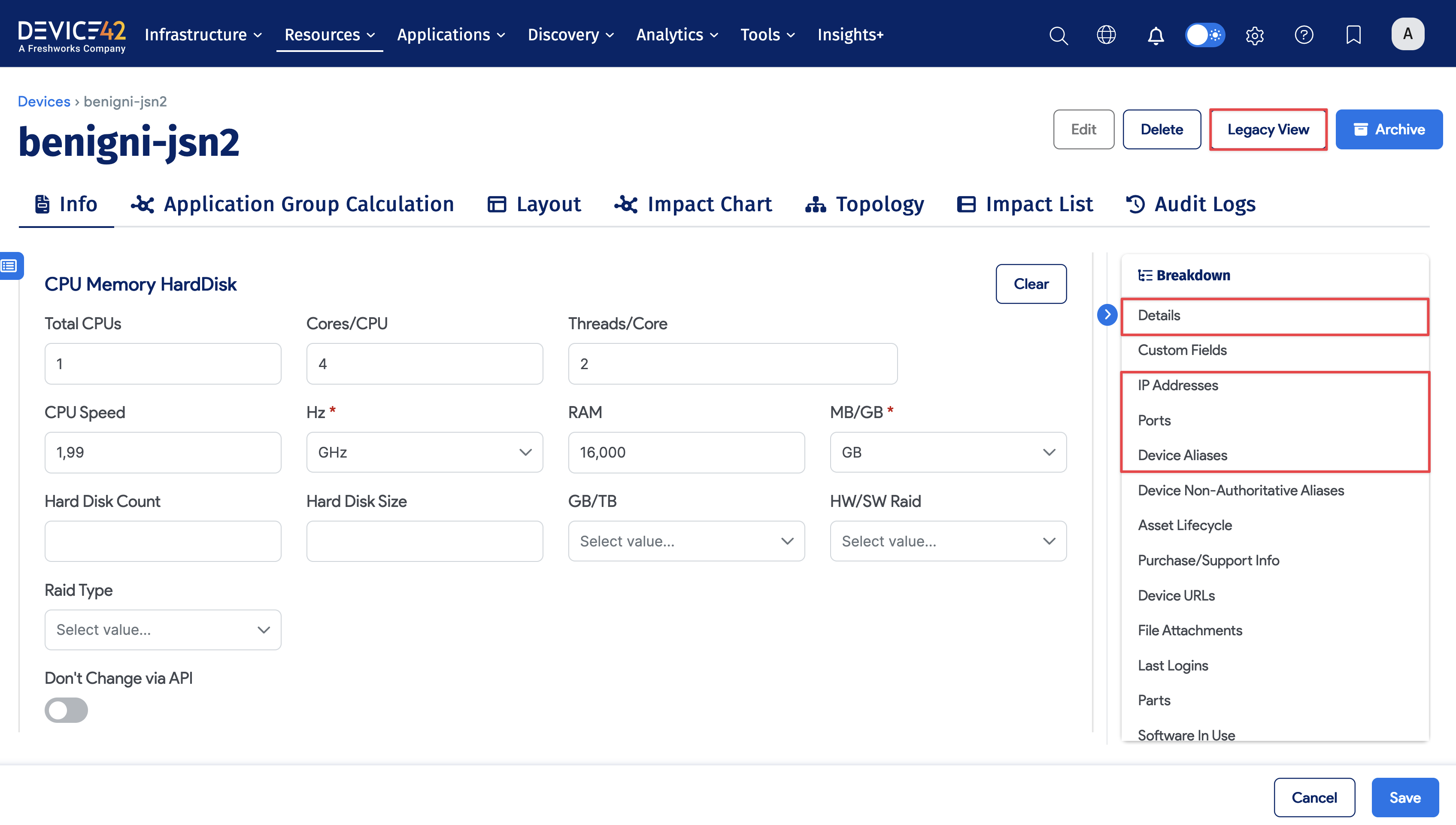Image resolution: width=1456 pixels, height=825 pixels.
Task: Expand the Raid Type dropdown
Action: coord(163,630)
